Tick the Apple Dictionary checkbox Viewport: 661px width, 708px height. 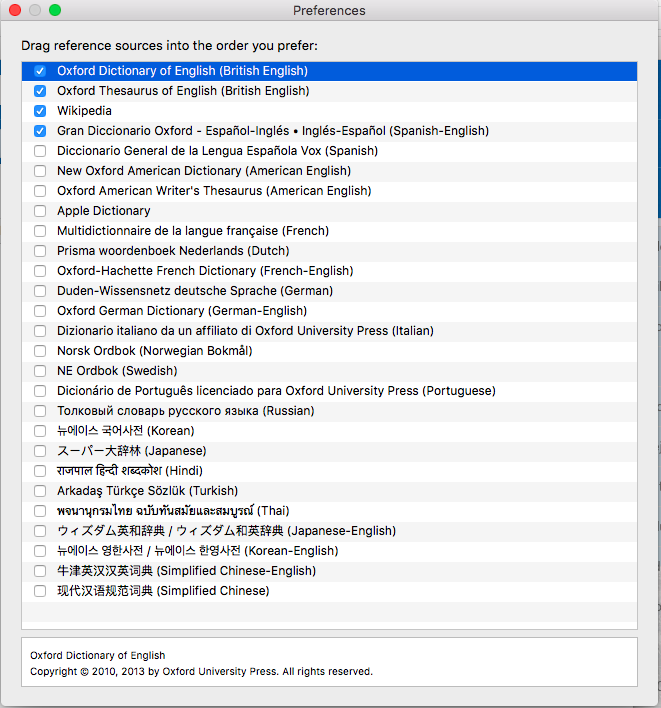(40, 211)
